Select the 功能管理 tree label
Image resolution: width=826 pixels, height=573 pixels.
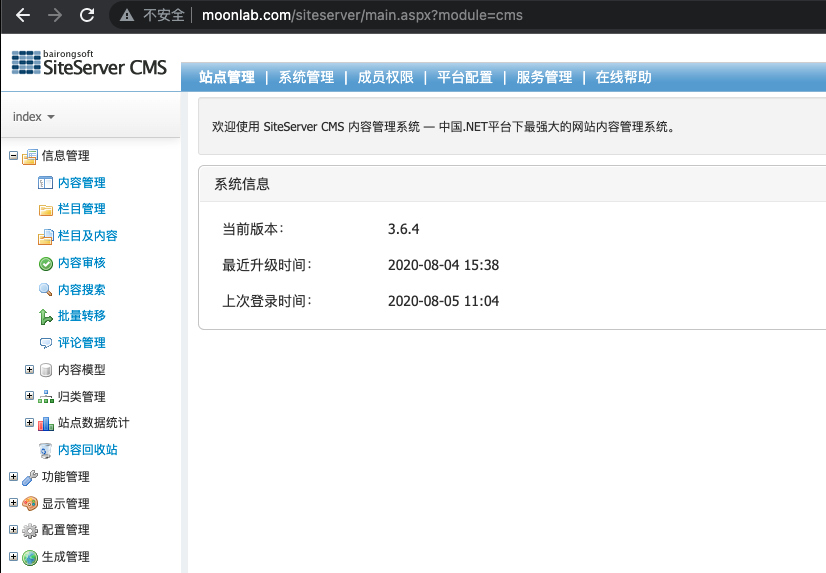tap(65, 477)
